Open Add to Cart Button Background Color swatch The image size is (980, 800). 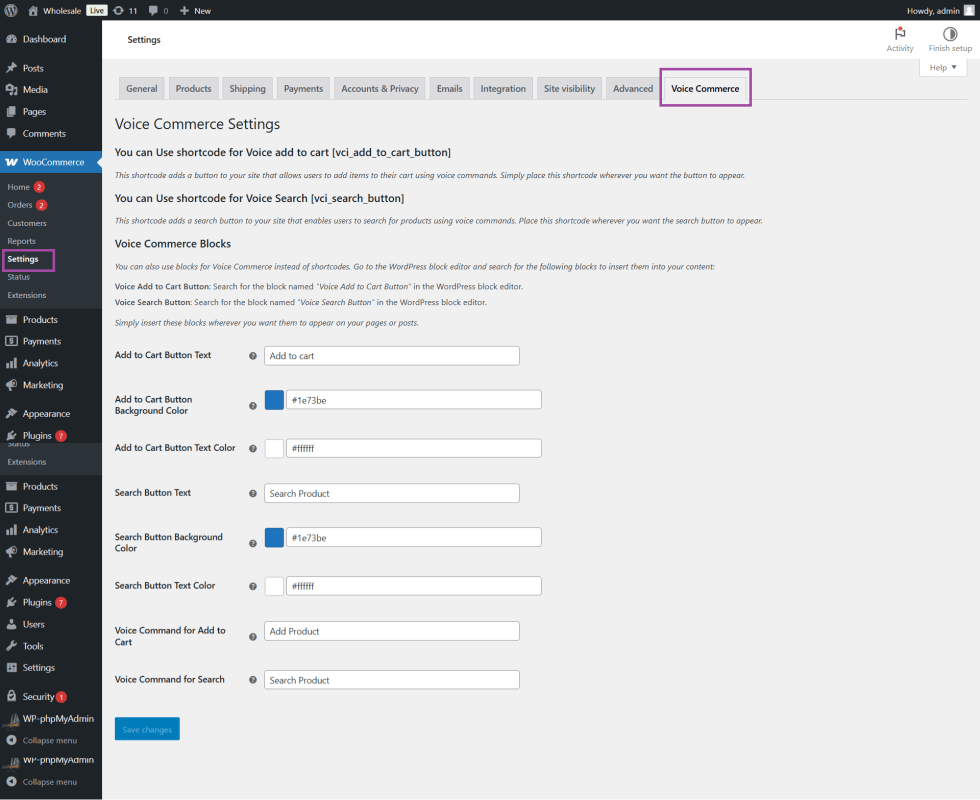click(x=274, y=400)
